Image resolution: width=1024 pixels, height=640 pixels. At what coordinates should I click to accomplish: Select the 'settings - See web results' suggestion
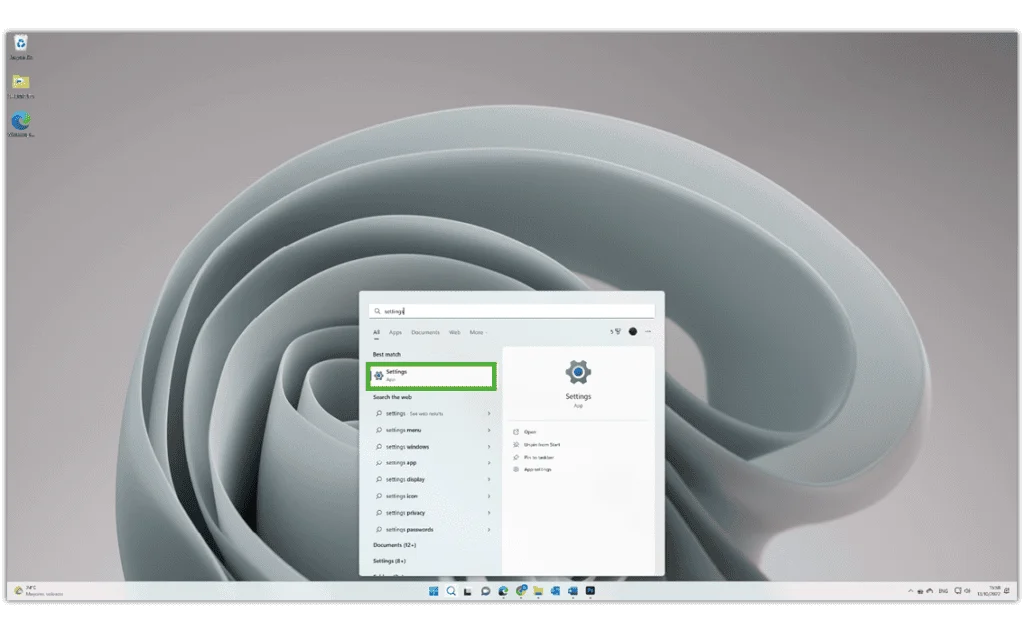432,413
